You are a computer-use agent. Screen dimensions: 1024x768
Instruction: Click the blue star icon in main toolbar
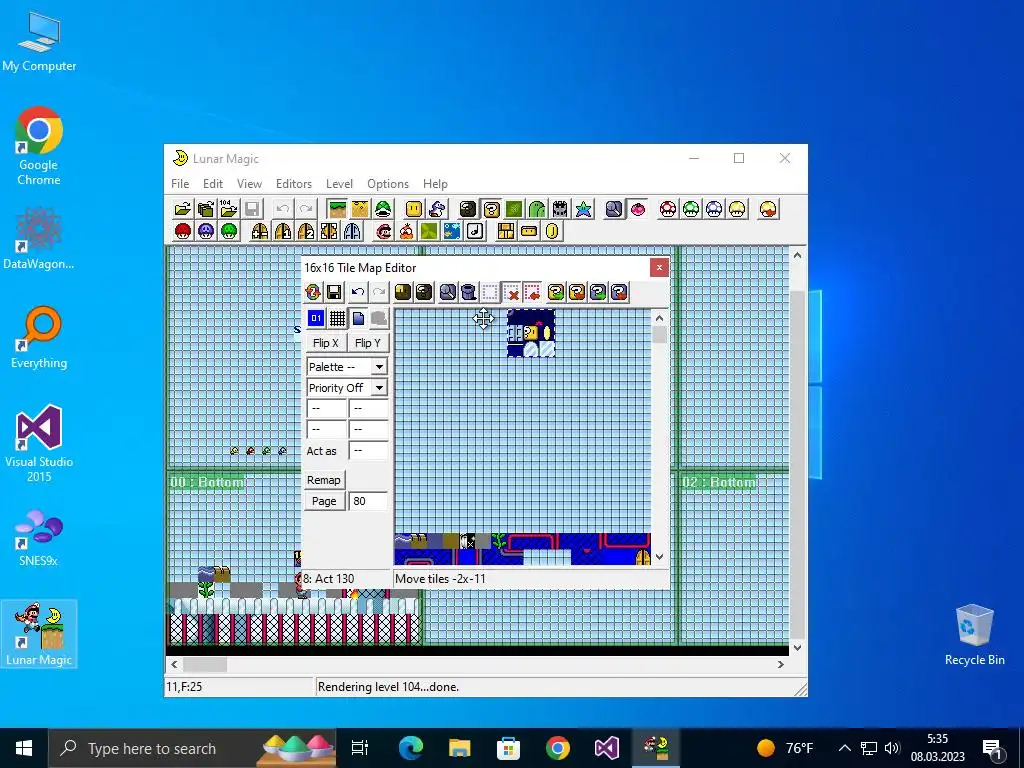click(583, 209)
